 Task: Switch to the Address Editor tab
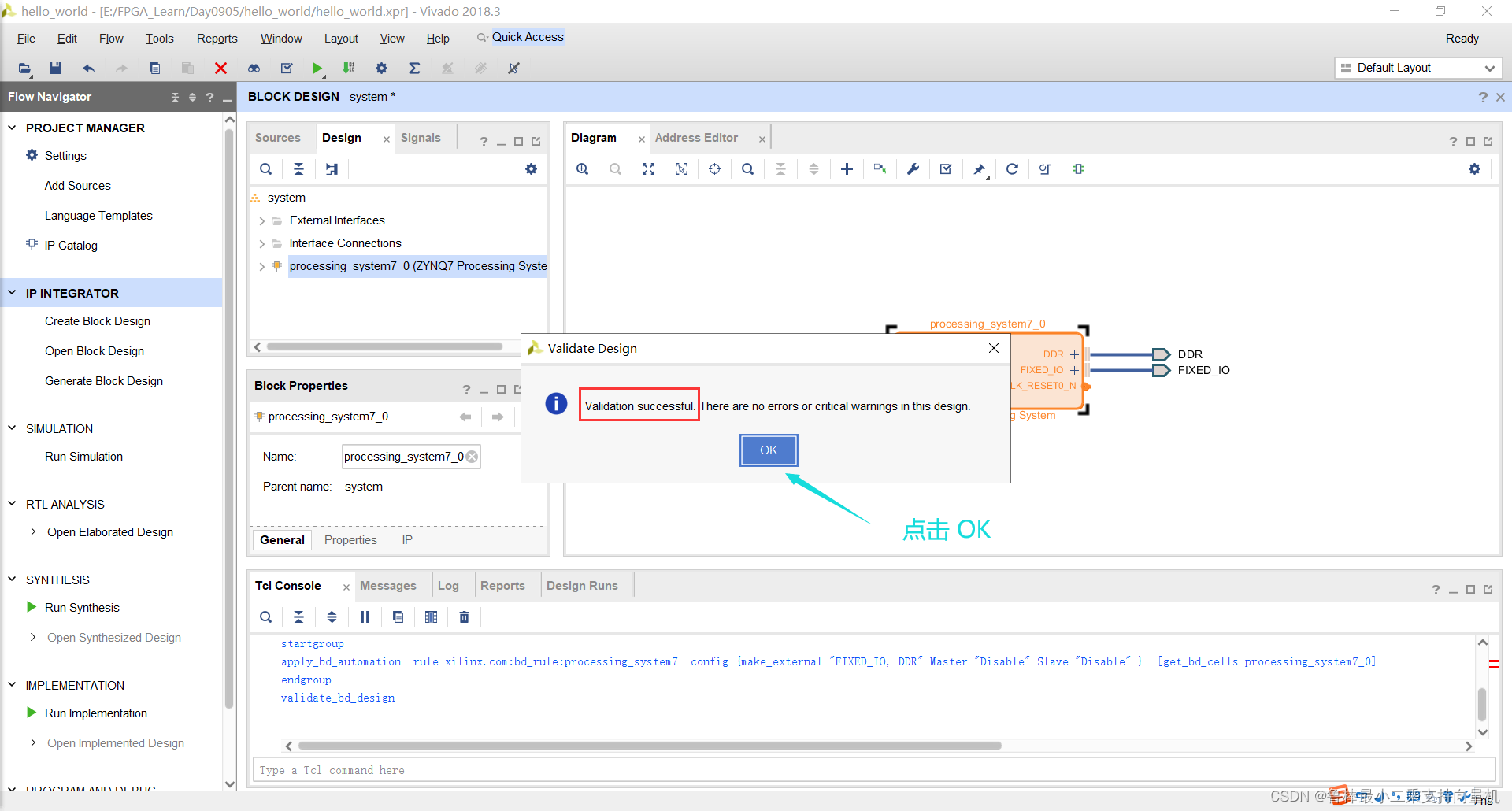pyautogui.click(x=696, y=138)
